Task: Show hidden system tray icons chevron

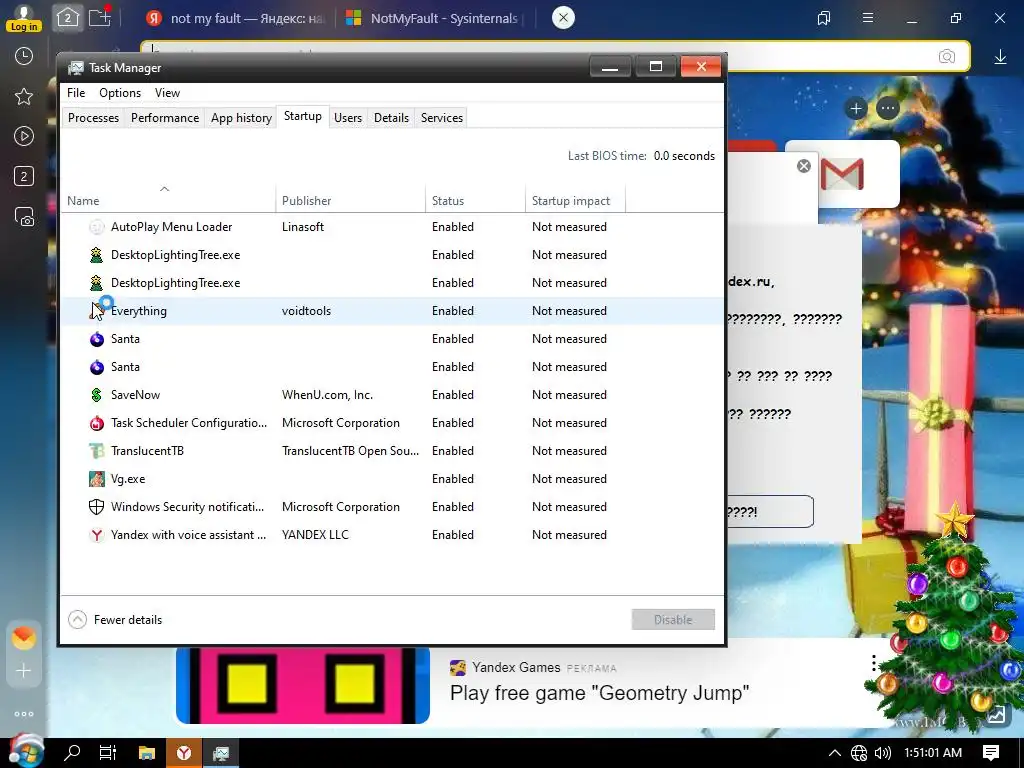Action: pos(834,753)
